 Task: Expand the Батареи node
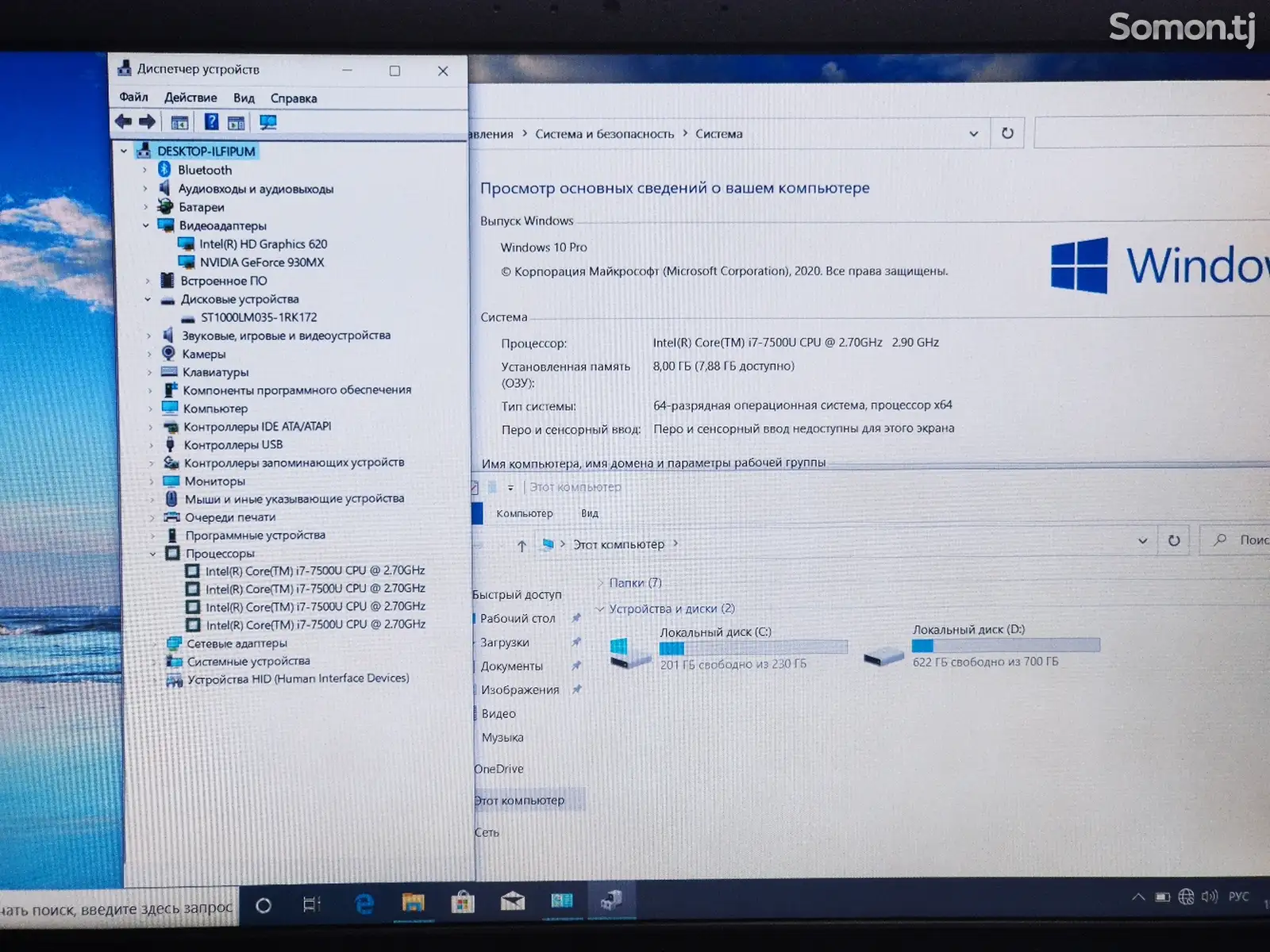pos(146,207)
